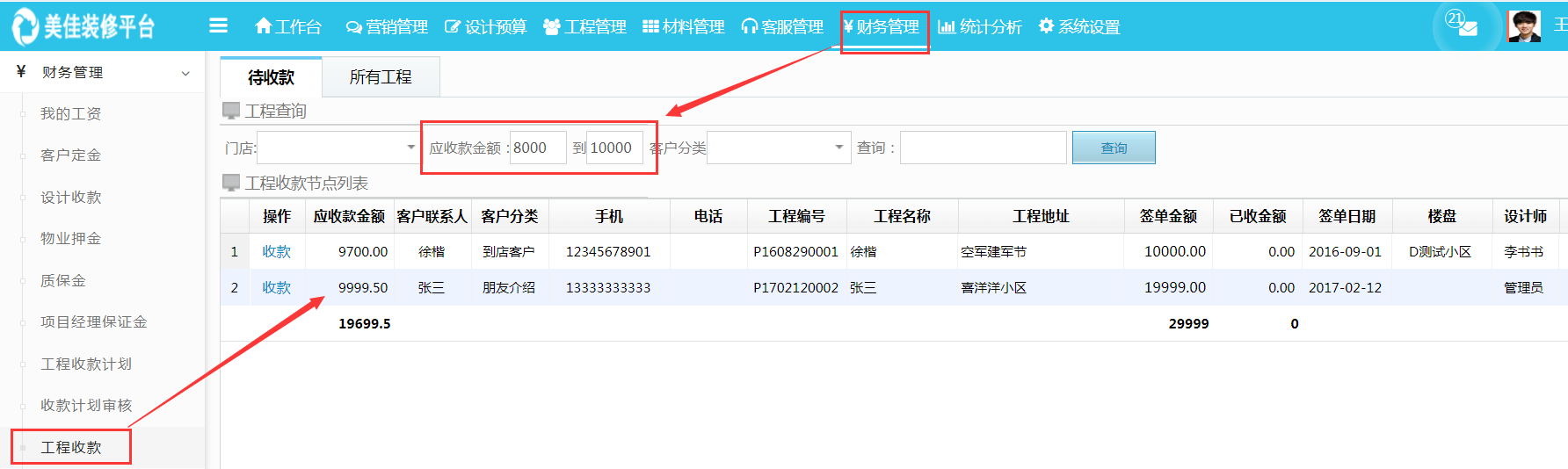Click the 查询 search text field
The width and height of the screenshot is (1568, 469).
[984, 148]
